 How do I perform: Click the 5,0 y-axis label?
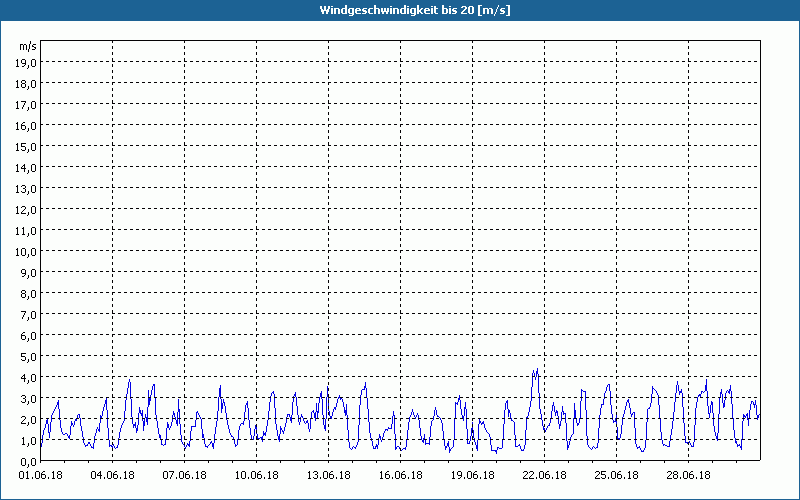click(x=30, y=357)
